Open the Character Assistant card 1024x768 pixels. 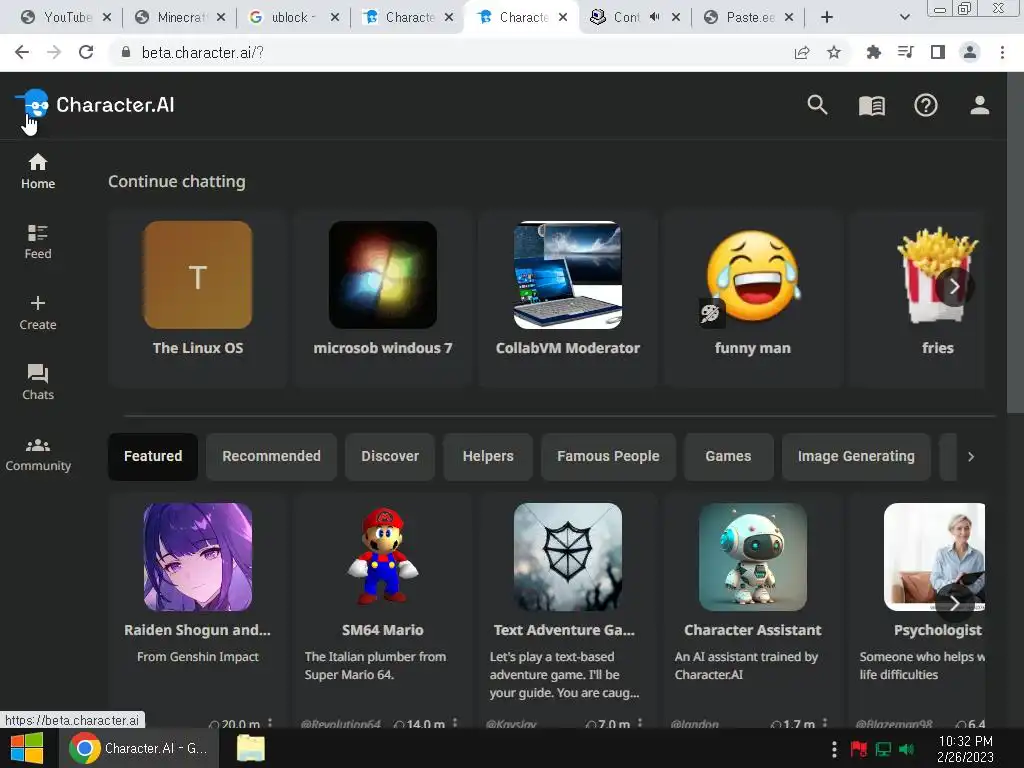click(752, 611)
